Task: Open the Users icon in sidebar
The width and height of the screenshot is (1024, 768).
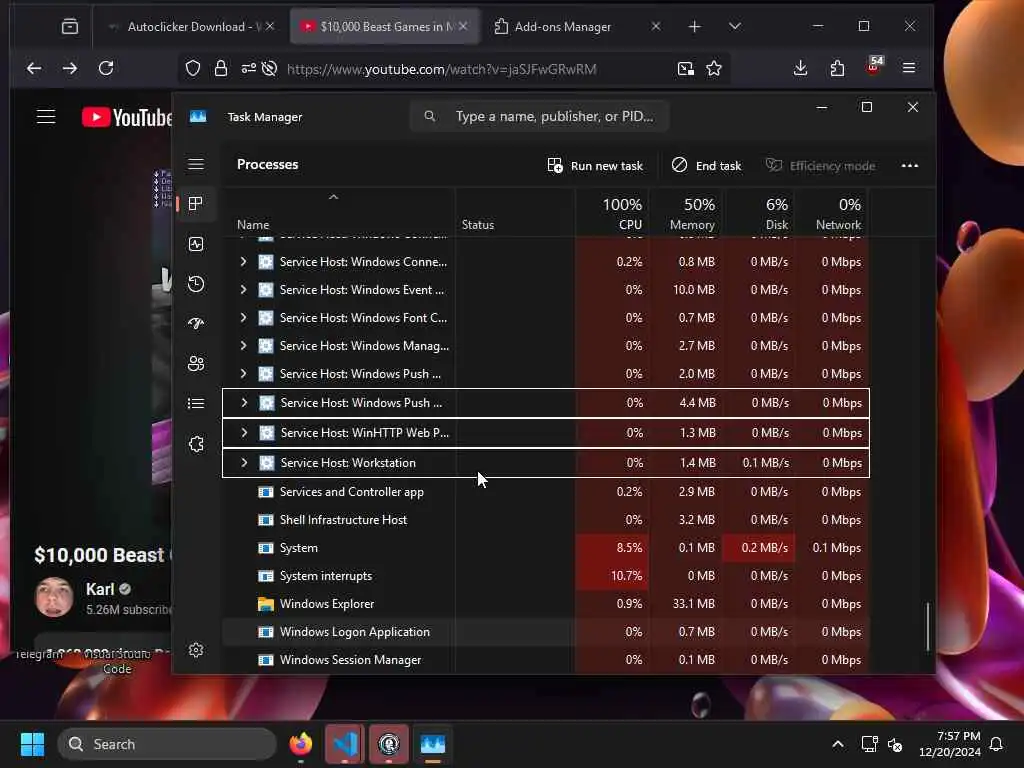Action: click(x=196, y=364)
